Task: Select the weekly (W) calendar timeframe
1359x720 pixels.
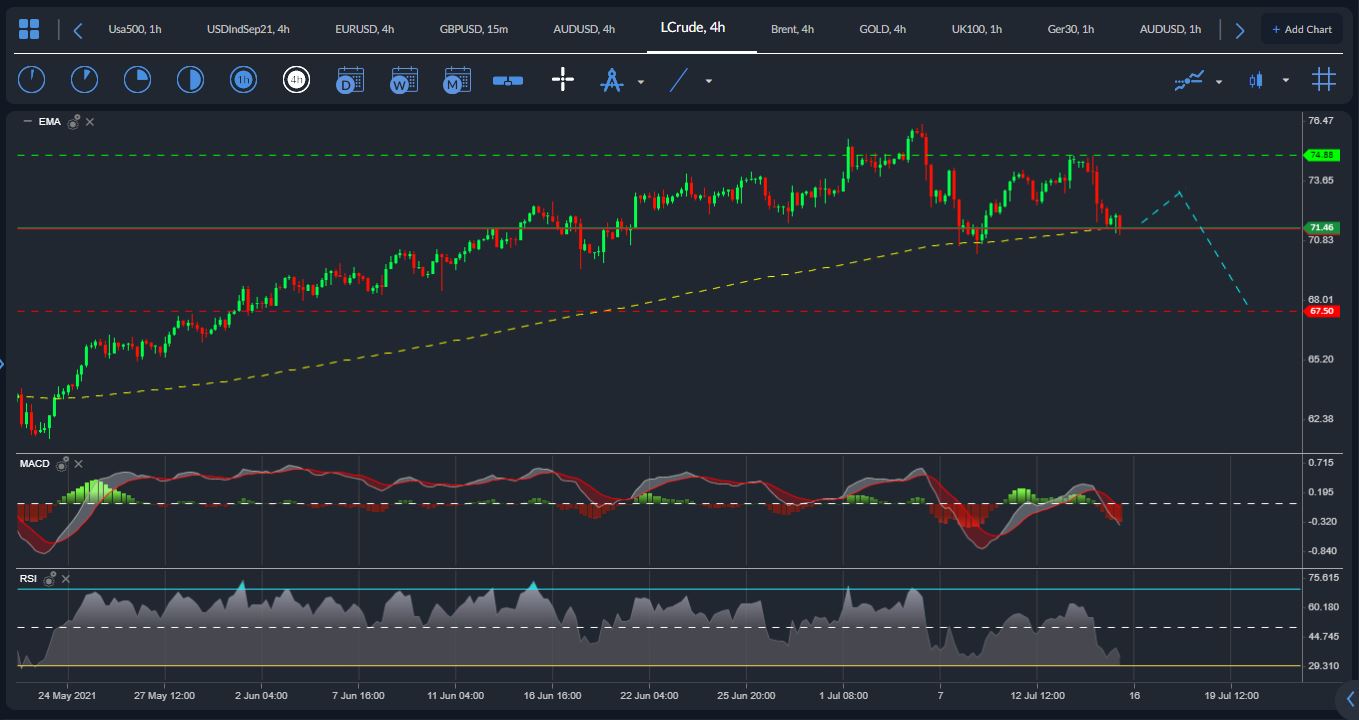Action: point(404,80)
